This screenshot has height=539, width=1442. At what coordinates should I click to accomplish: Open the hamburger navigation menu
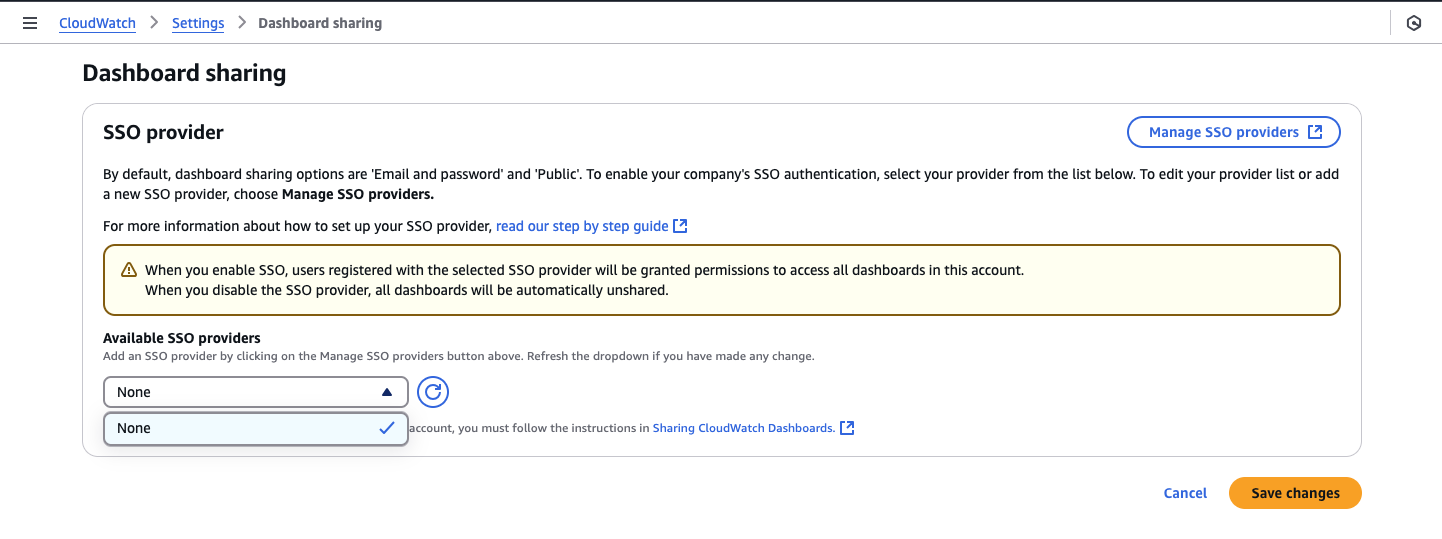click(x=30, y=23)
